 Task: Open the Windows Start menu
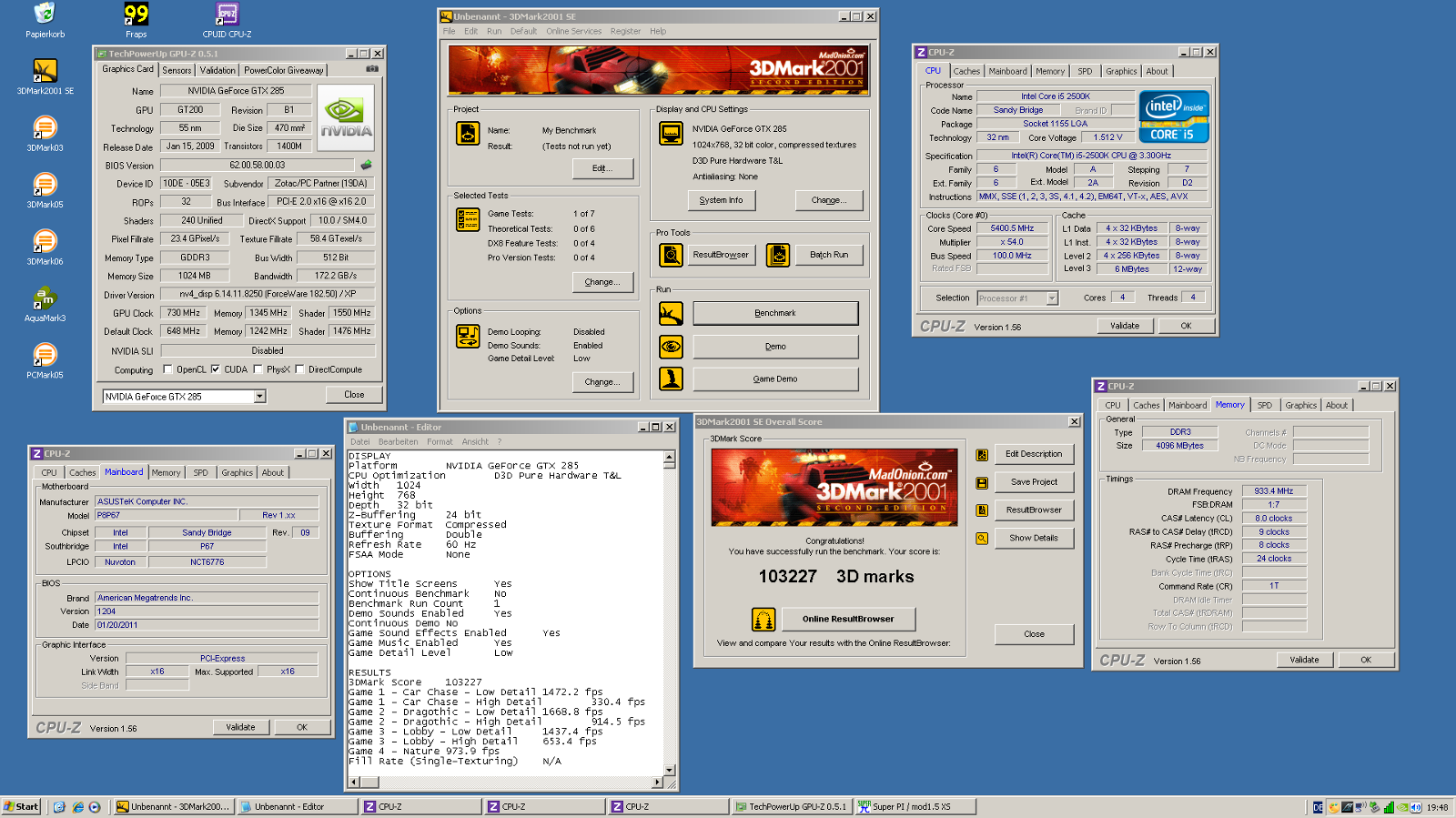21,807
